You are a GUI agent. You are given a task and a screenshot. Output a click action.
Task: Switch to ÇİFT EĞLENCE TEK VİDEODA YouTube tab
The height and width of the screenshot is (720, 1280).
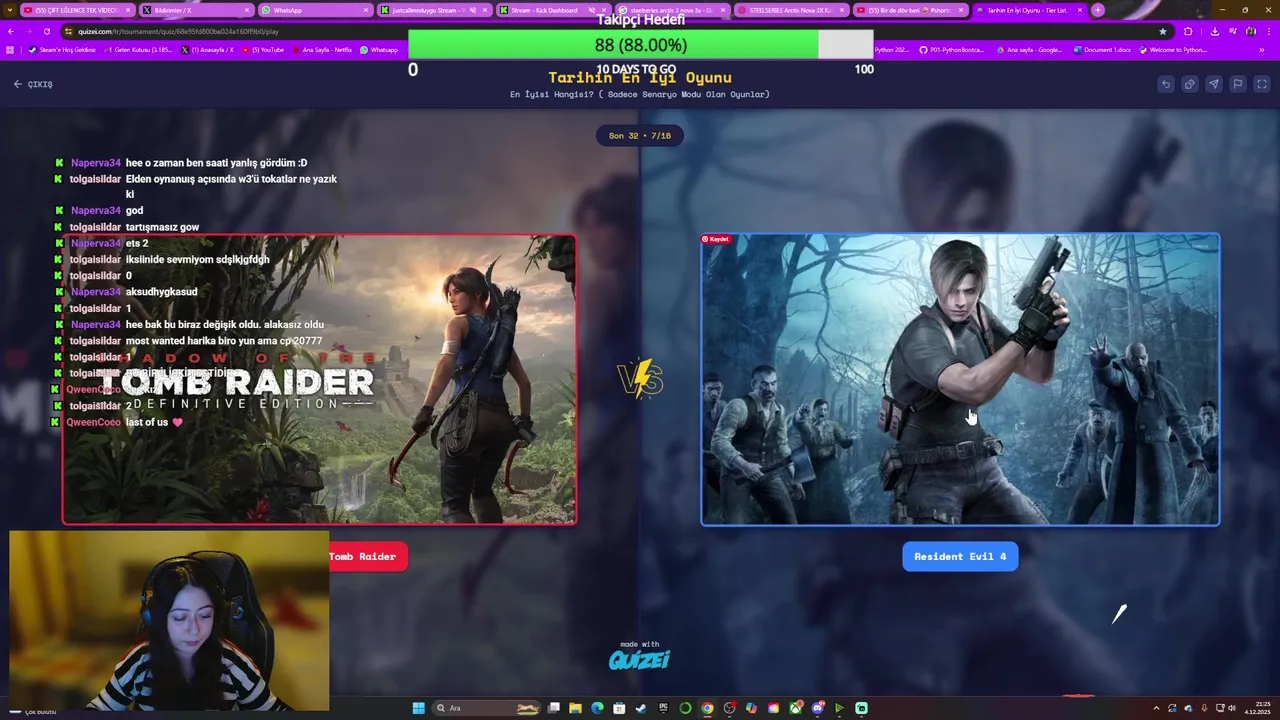77,10
